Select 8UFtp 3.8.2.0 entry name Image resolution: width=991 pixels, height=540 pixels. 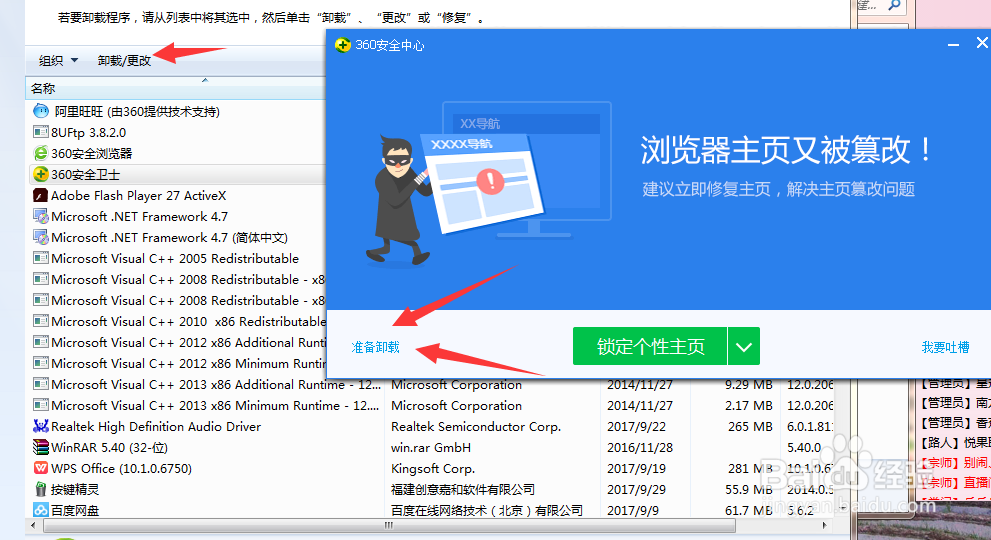[x=88, y=133]
